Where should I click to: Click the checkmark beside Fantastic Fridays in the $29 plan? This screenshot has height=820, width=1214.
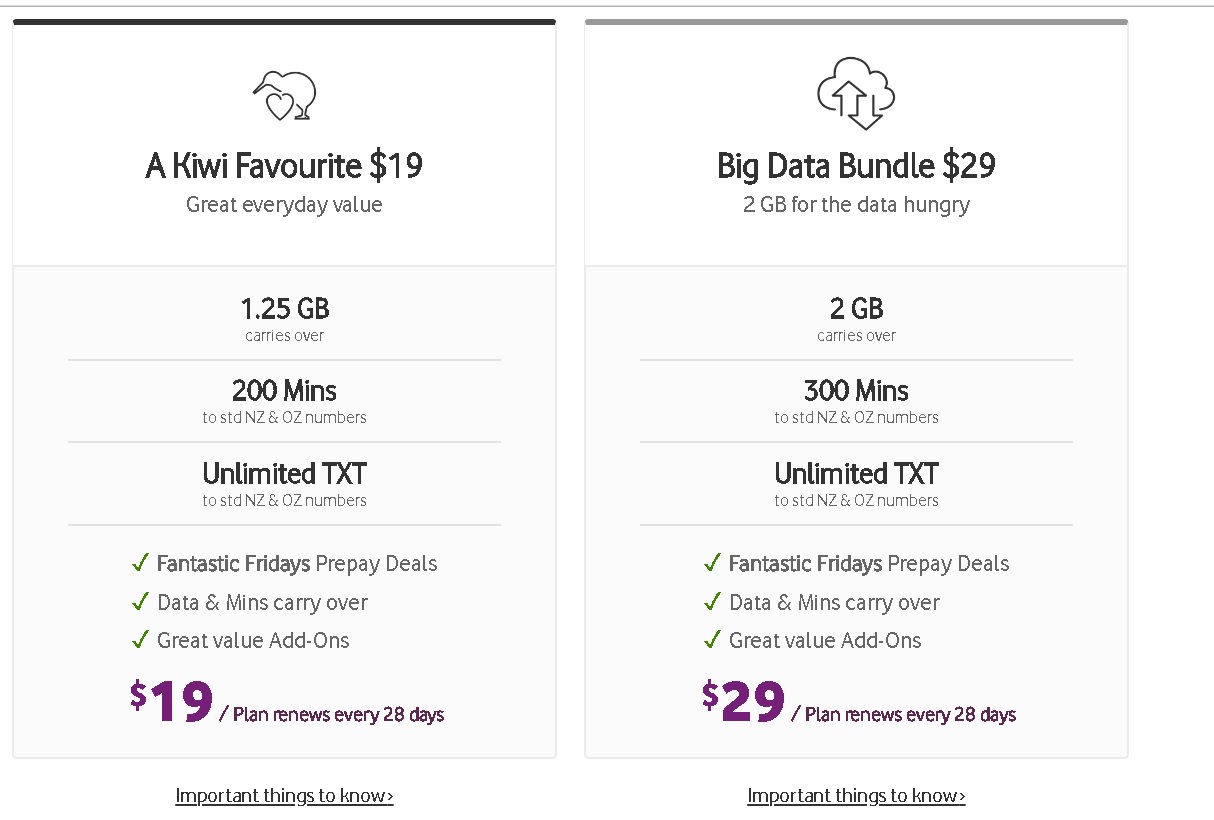click(x=713, y=563)
